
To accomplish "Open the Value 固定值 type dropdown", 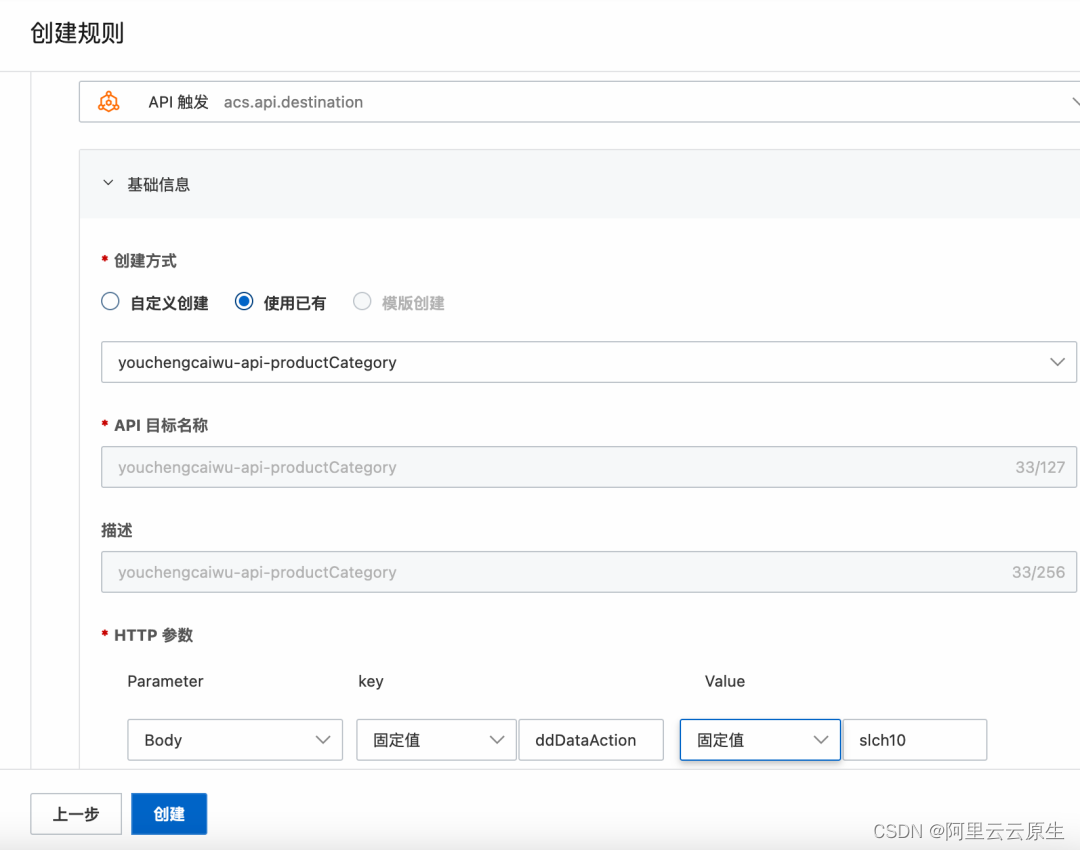I will tap(760, 740).
